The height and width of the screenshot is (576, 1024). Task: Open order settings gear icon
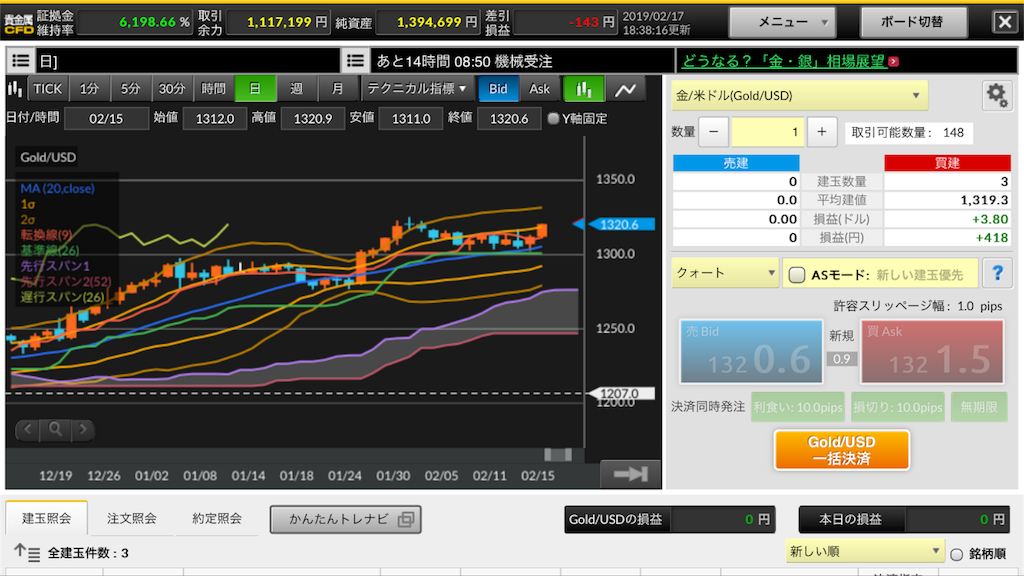997,96
